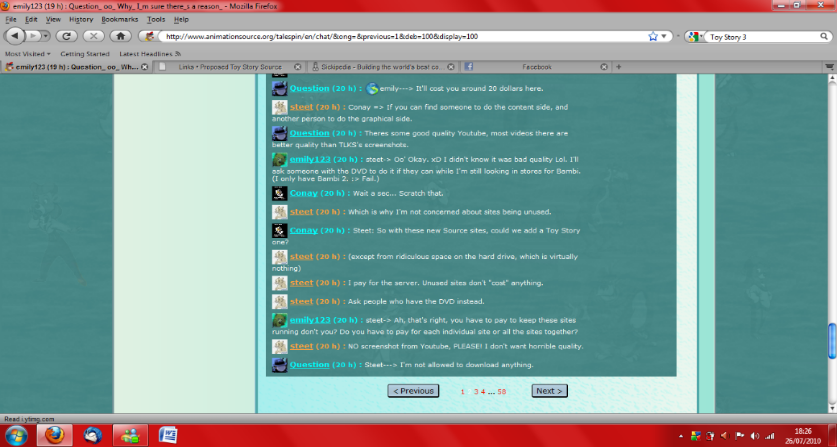Go back with Firefox's Back arrow
This screenshot has width=837, height=447.
pyautogui.click(x=15, y=36)
